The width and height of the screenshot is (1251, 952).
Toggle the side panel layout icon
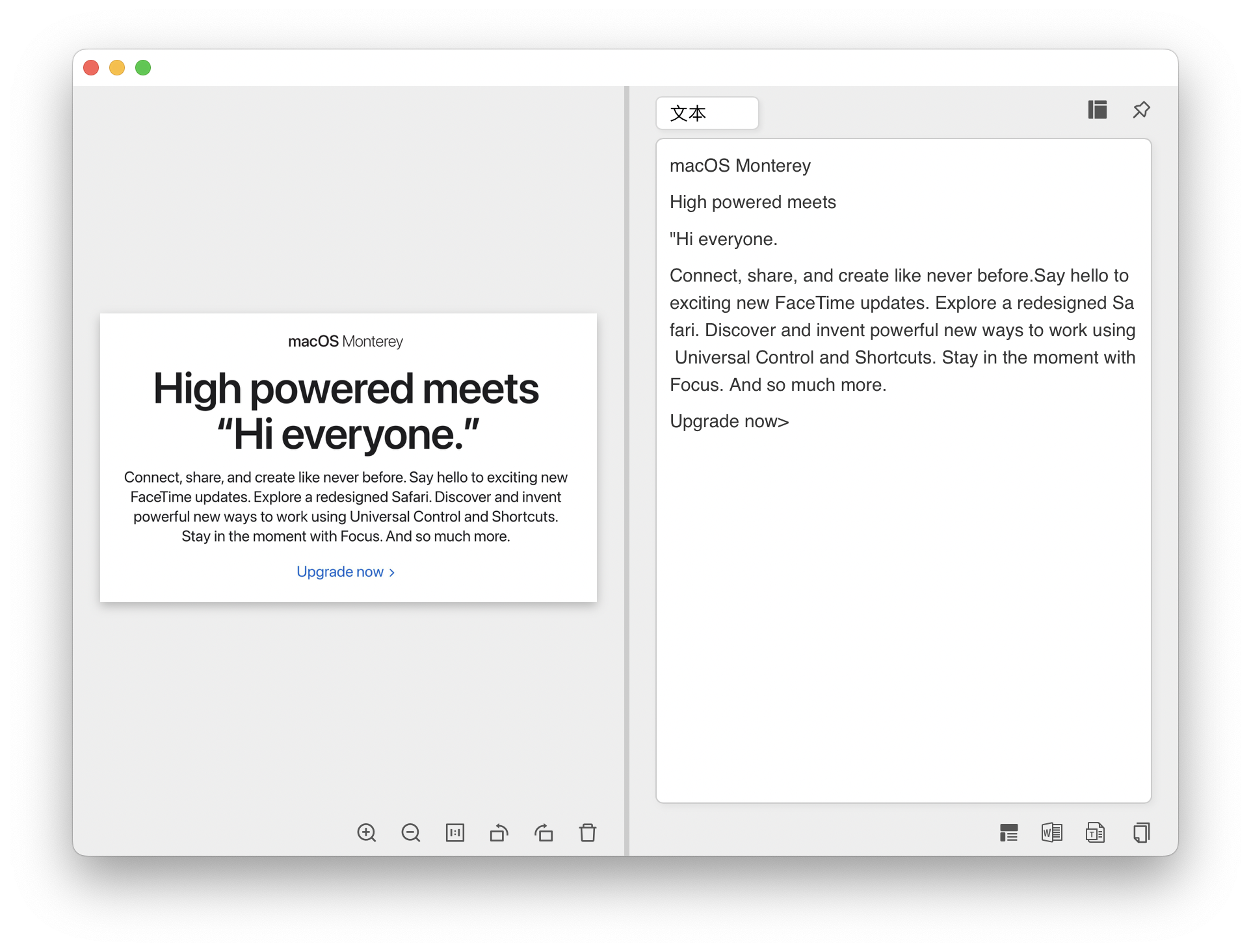1098,110
